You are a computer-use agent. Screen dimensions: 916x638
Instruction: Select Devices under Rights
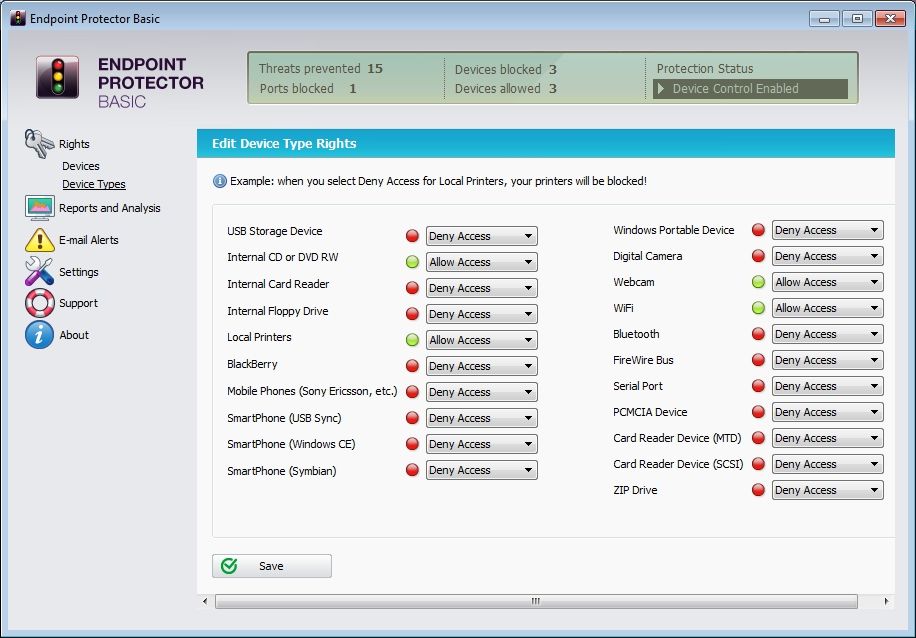81,166
